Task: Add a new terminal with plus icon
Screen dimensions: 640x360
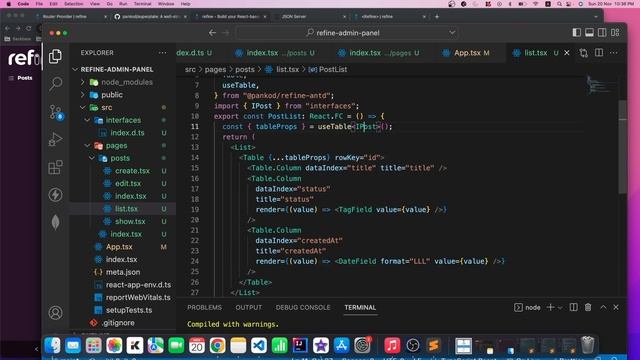Action: click(550, 307)
